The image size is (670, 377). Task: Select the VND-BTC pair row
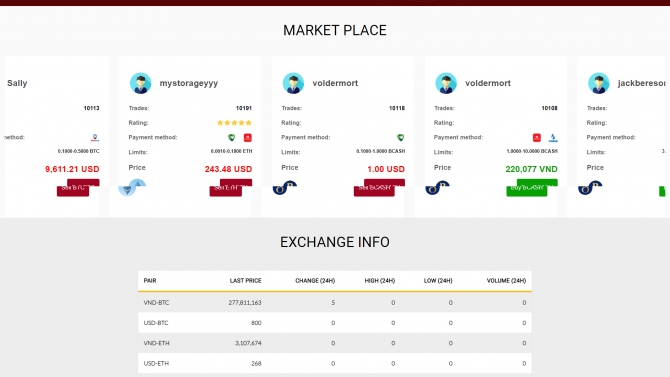[335, 303]
